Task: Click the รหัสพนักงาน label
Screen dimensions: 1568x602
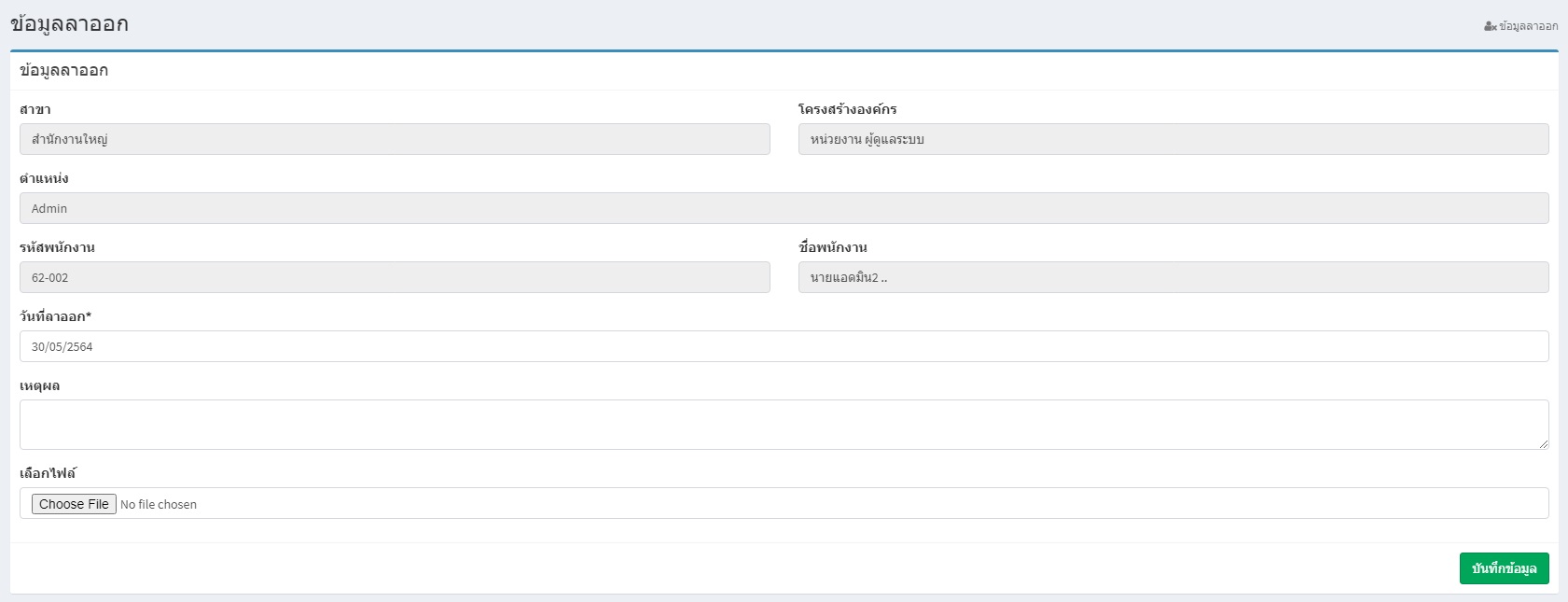Action: point(57,247)
